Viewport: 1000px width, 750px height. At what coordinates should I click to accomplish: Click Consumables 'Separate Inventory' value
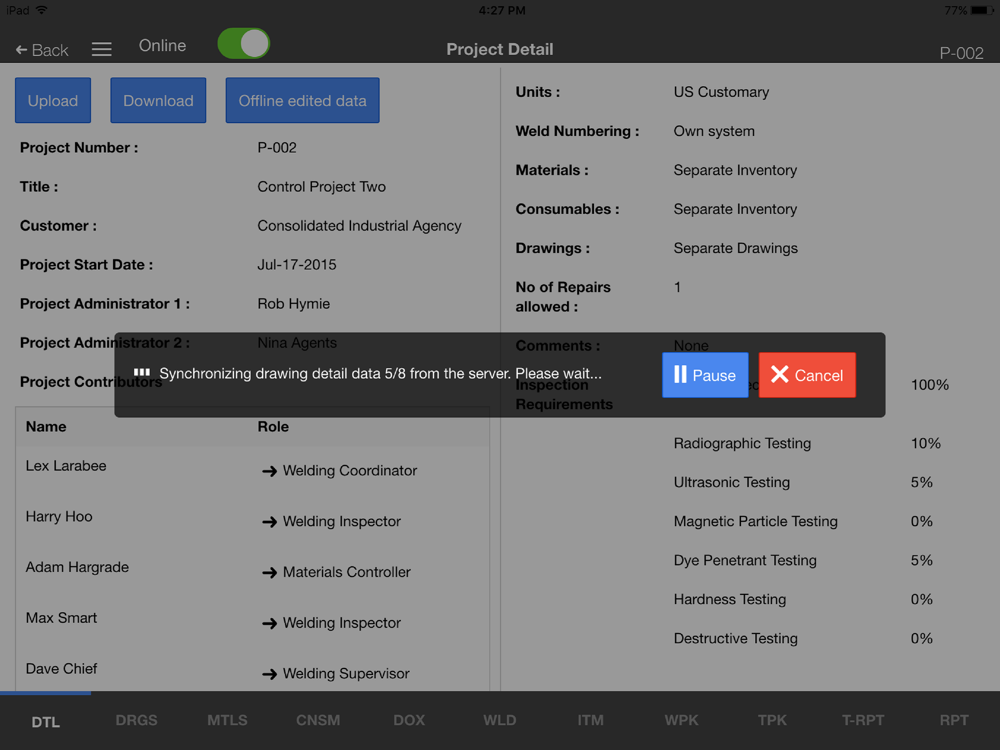[x=735, y=209]
